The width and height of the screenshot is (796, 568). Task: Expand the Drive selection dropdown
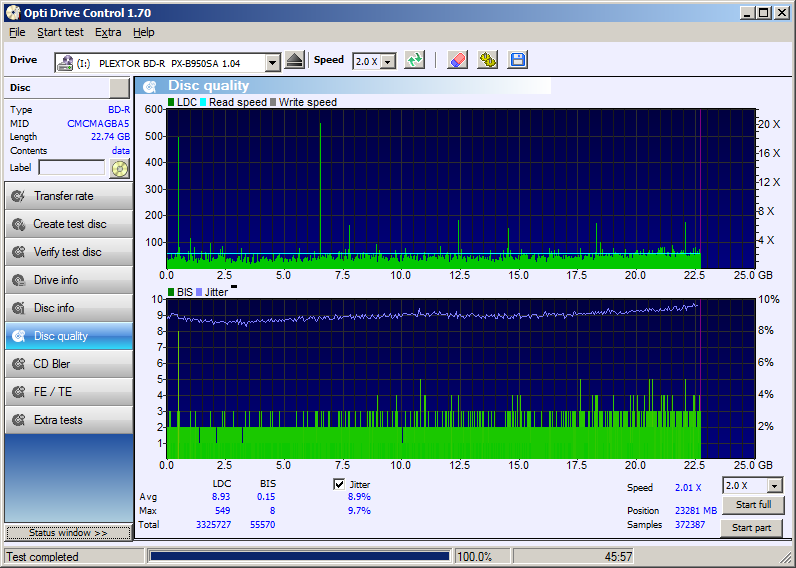[273, 63]
